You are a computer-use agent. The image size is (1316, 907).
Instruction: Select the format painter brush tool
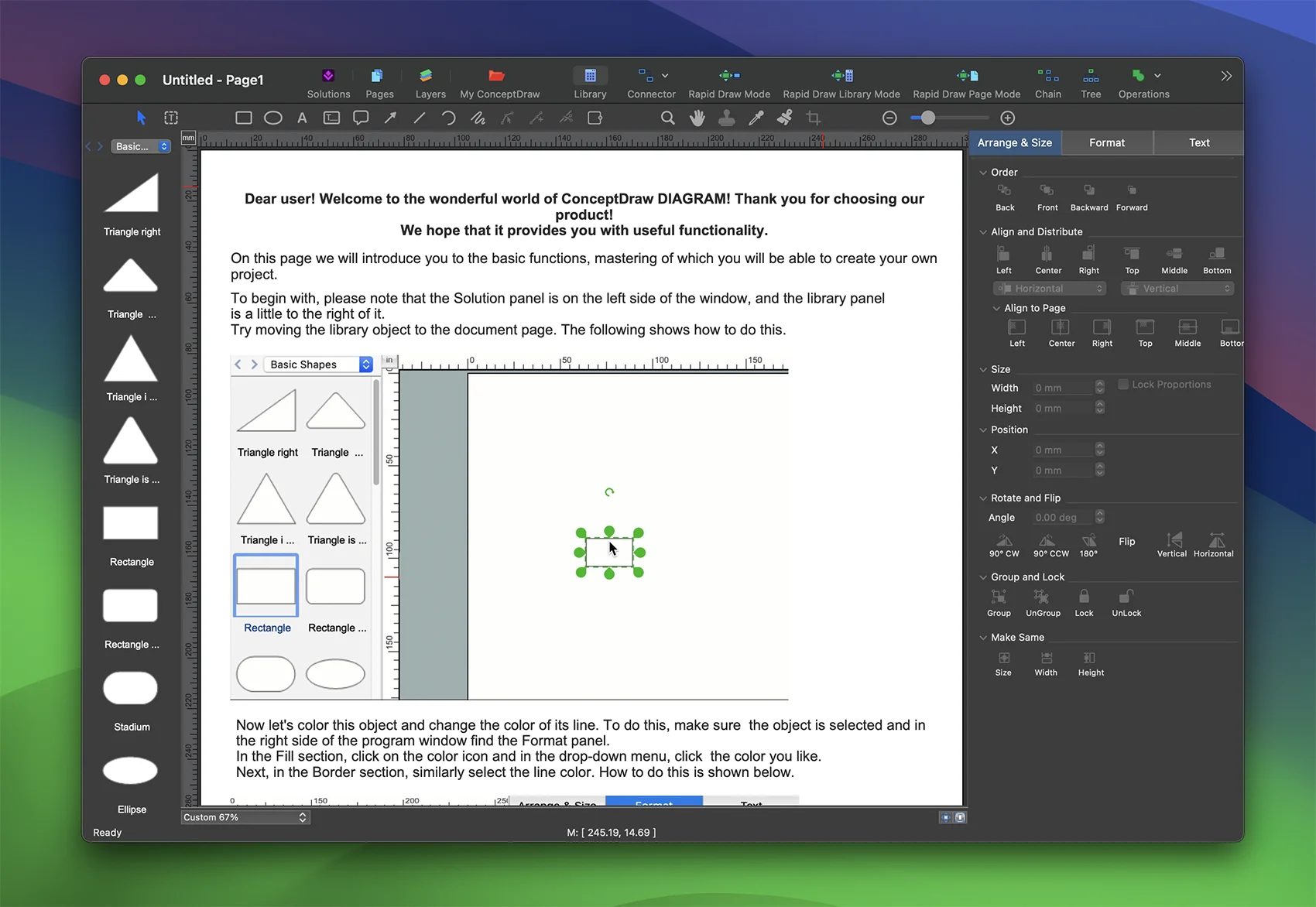(x=785, y=118)
